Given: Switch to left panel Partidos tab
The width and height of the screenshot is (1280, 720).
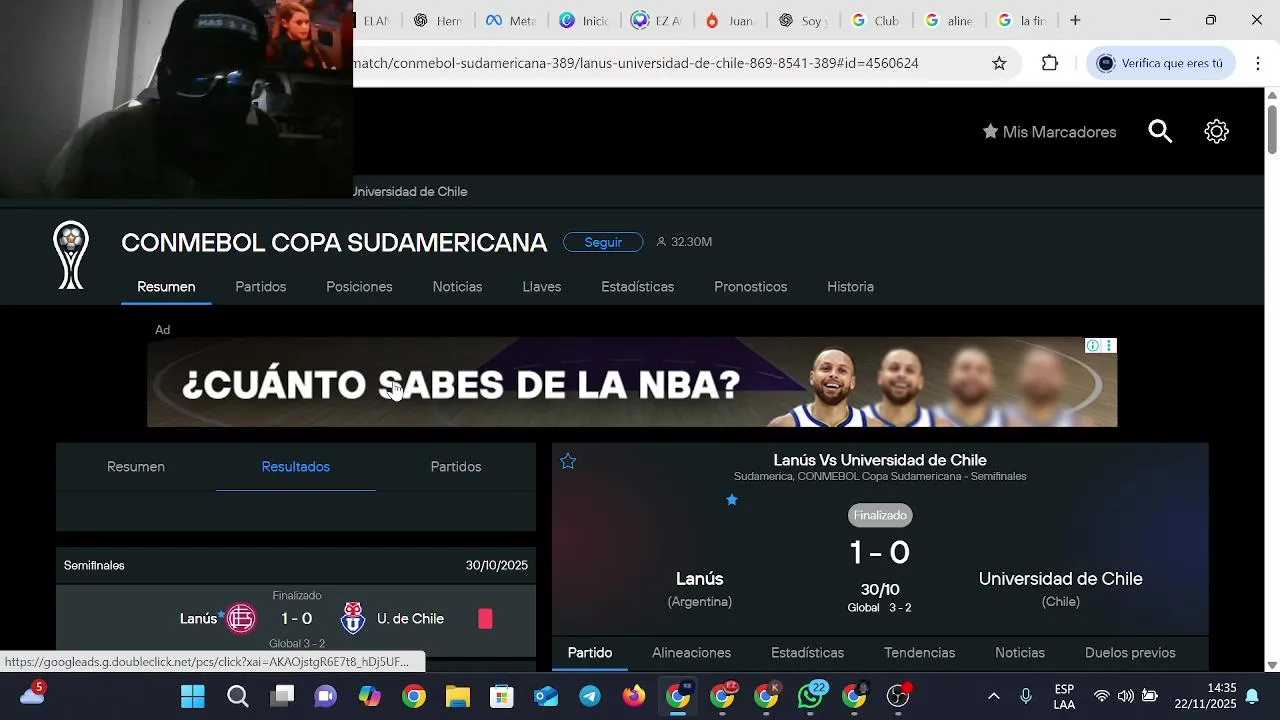Looking at the screenshot, I should 456,467.
